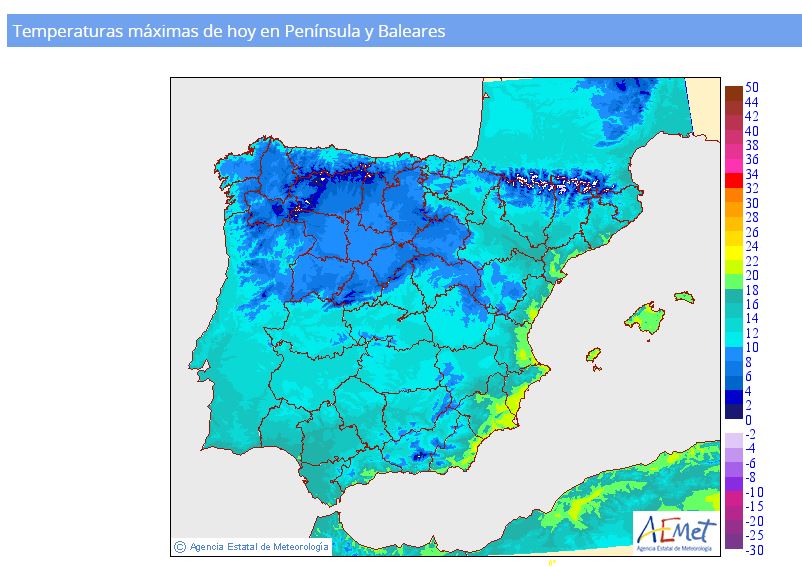Click the legend label -30 at bottom
This screenshot has height=567, width=802.
(754, 550)
